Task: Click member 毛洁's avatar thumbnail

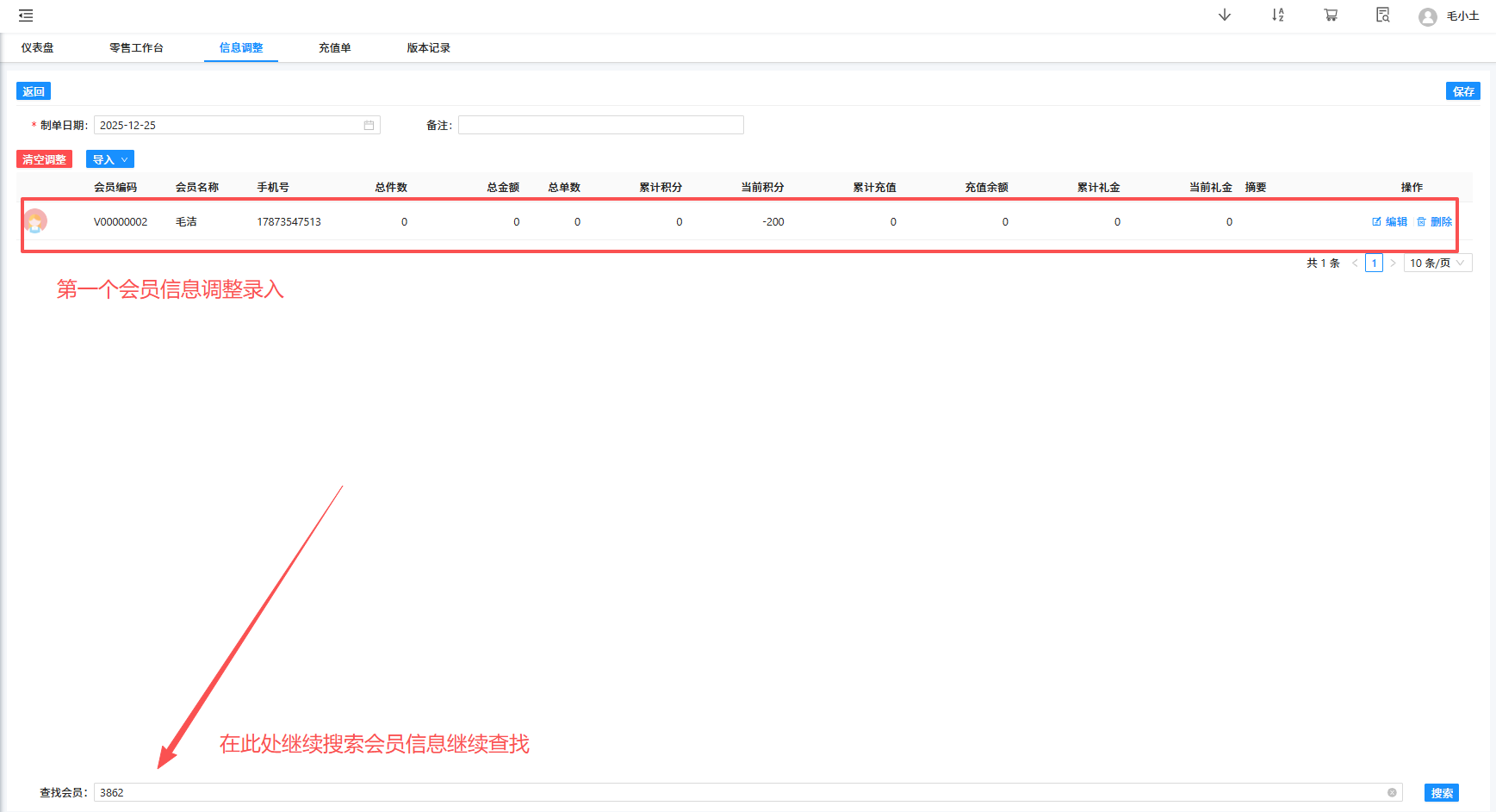Action: 35,221
